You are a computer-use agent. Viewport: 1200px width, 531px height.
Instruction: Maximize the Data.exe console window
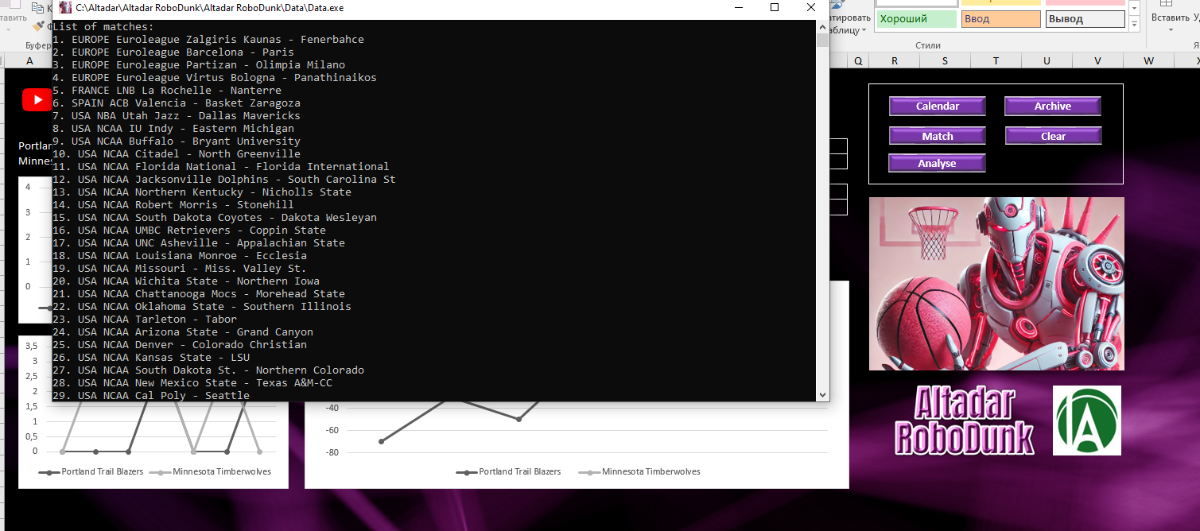775,7
